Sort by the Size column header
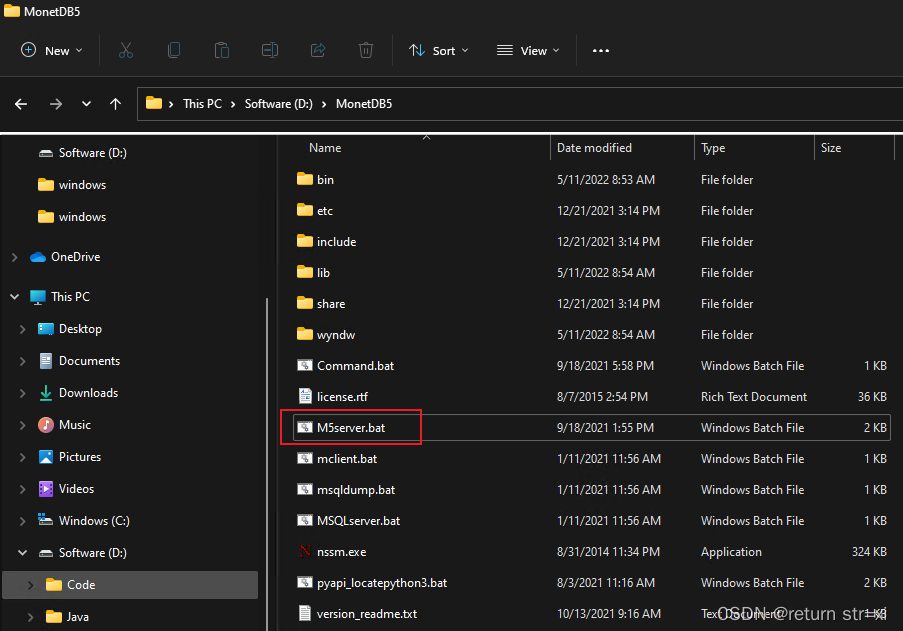903x631 pixels. click(830, 148)
